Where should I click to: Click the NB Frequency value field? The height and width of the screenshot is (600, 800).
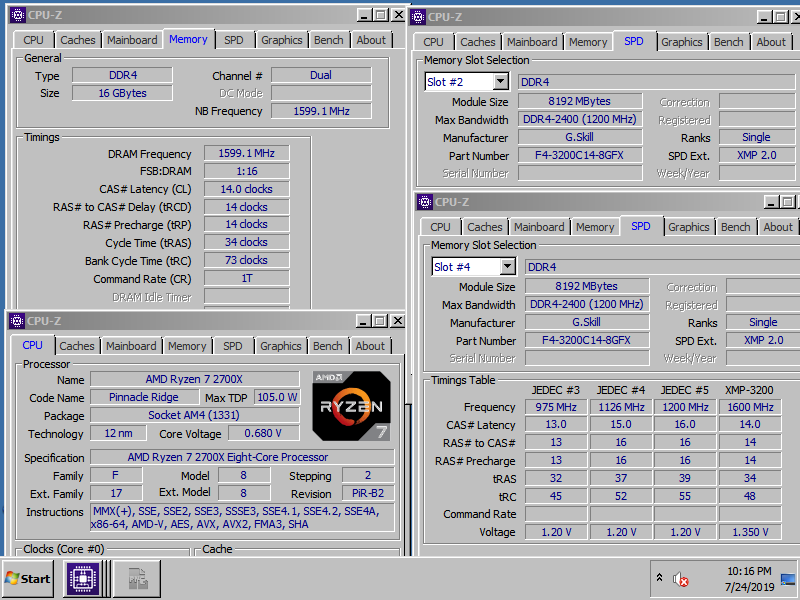tap(321, 111)
